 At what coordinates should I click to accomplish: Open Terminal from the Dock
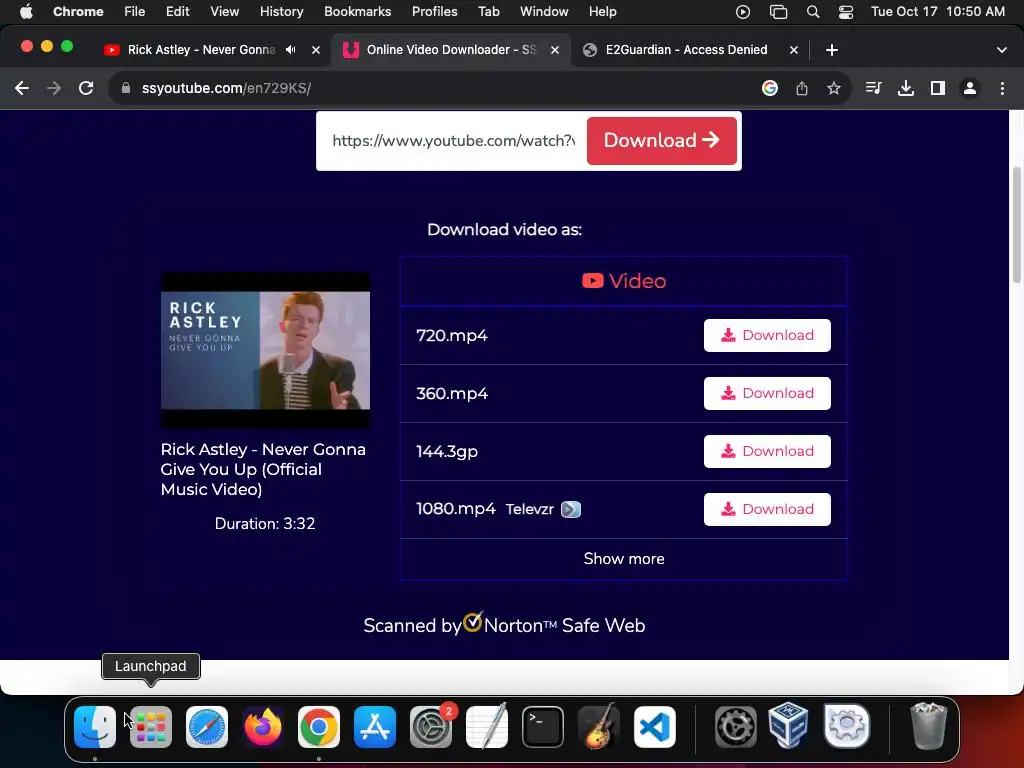543,727
